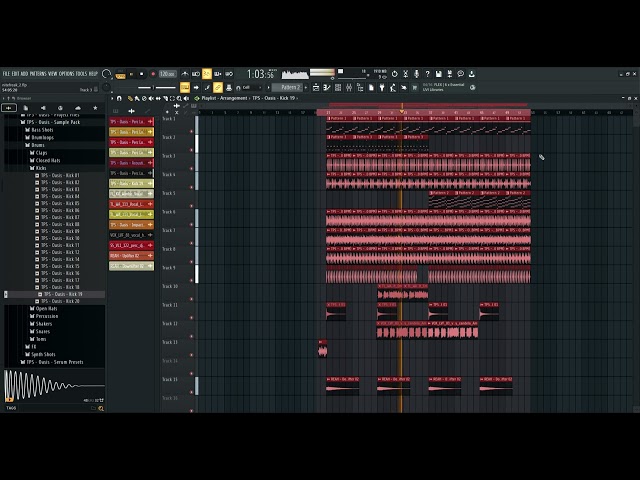Click the question mark help icon
This screenshot has width=640, height=480.
pyautogui.click(x=427, y=74)
